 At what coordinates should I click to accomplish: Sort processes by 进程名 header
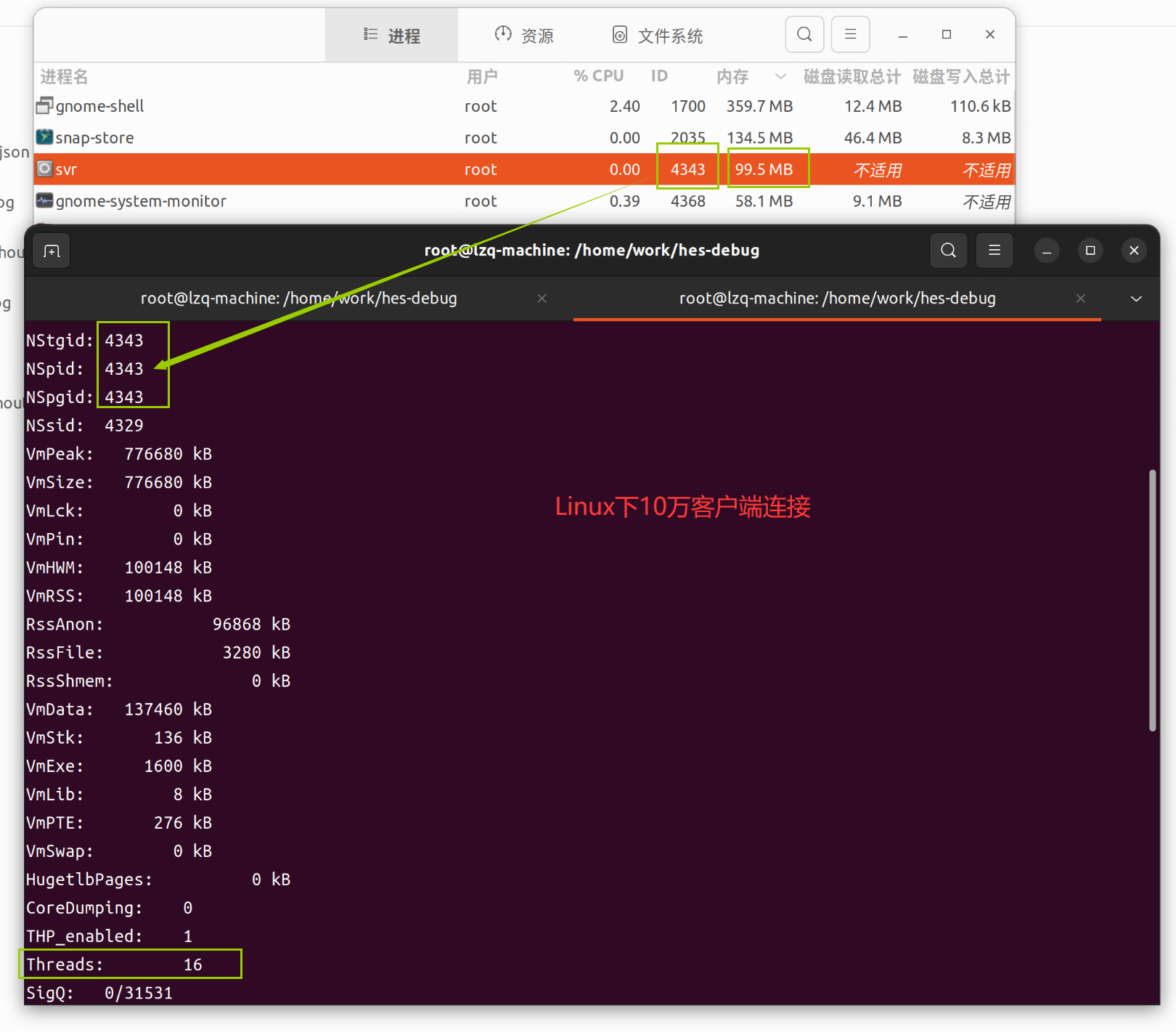[x=64, y=76]
